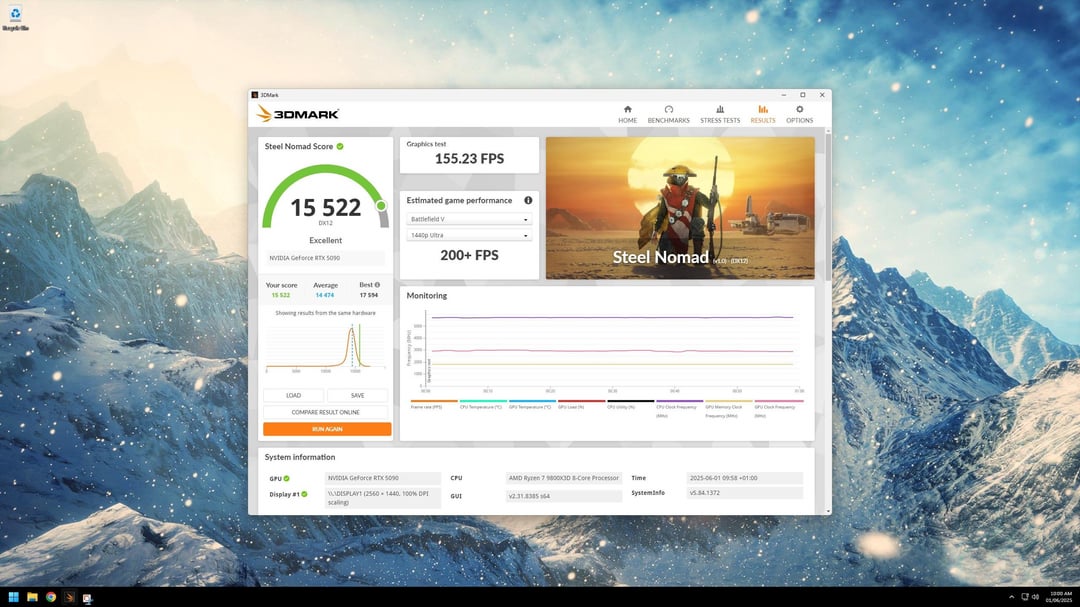1080x607 pixels.
Task: Toggle the Frame rate (FPS) legend swatch
Action: [x=434, y=401]
